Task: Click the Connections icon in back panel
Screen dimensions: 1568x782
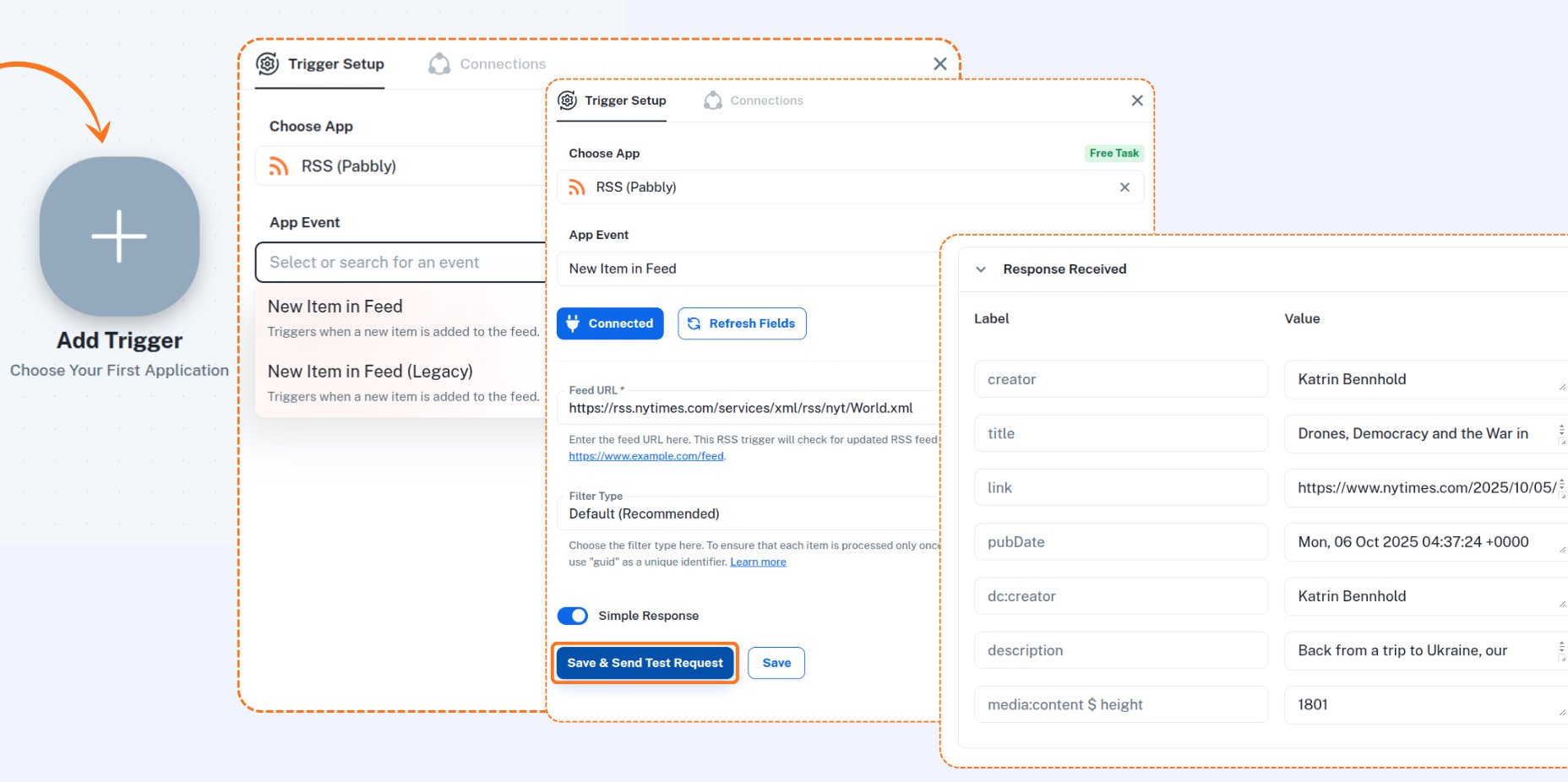Action: click(x=439, y=64)
